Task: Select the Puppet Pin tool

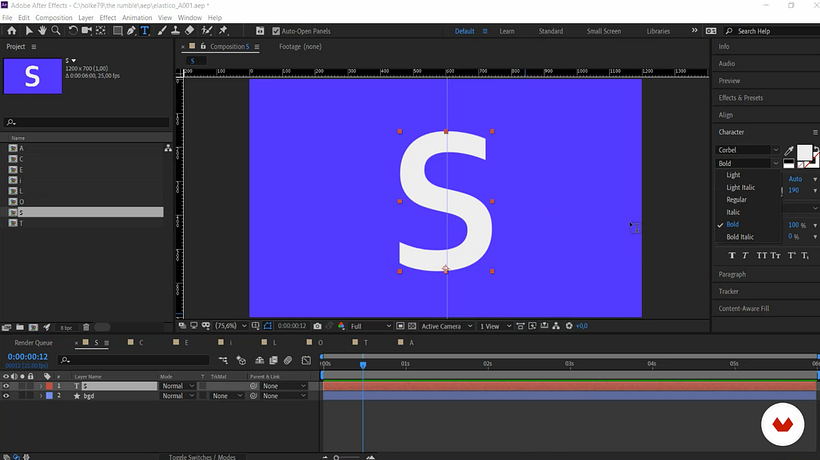Action: tap(223, 31)
